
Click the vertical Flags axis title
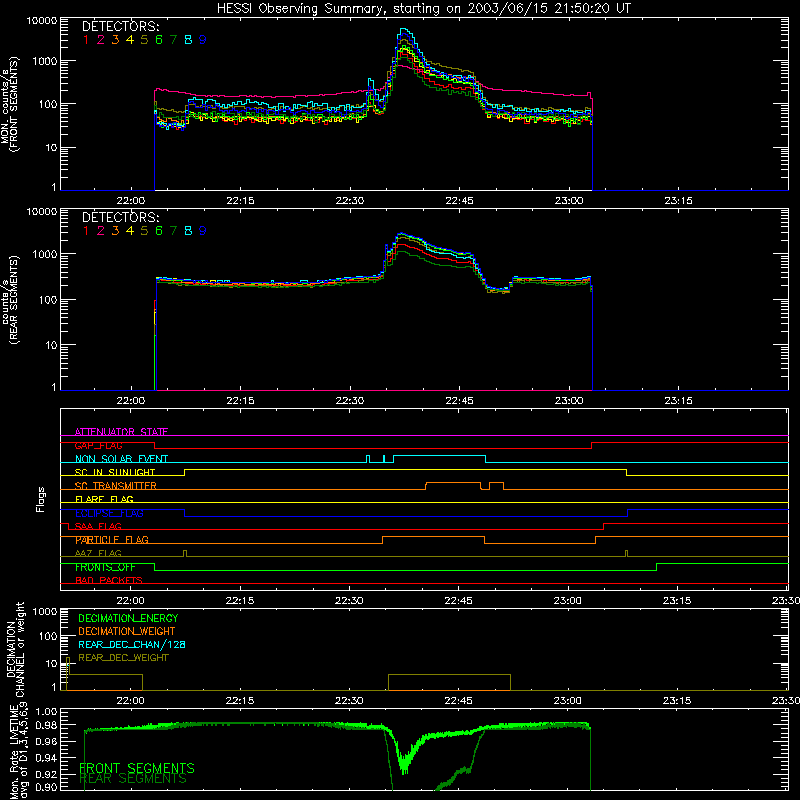click(41, 499)
